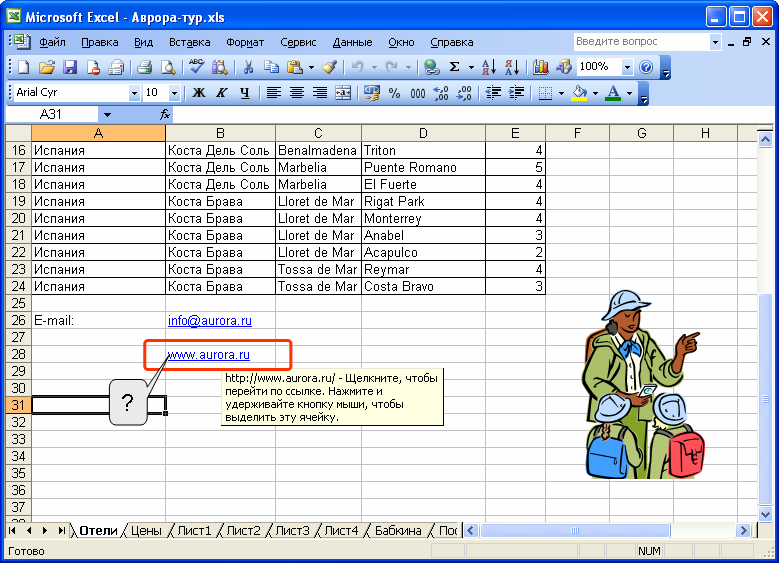Switch to the Лист3 sheet tab
The width and height of the screenshot is (779, 563).
(292, 531)
